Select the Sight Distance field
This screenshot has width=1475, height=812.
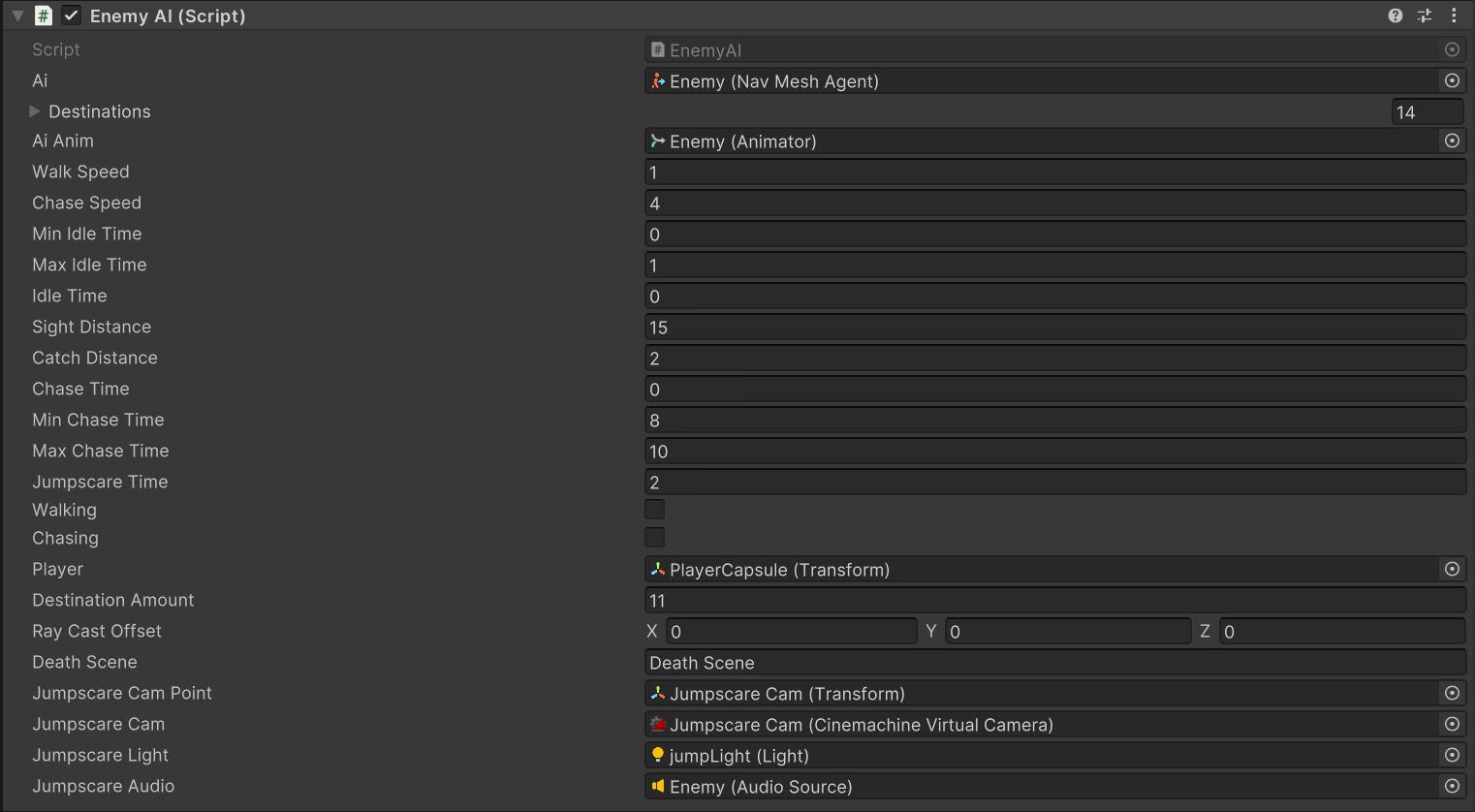(1055, 328)
